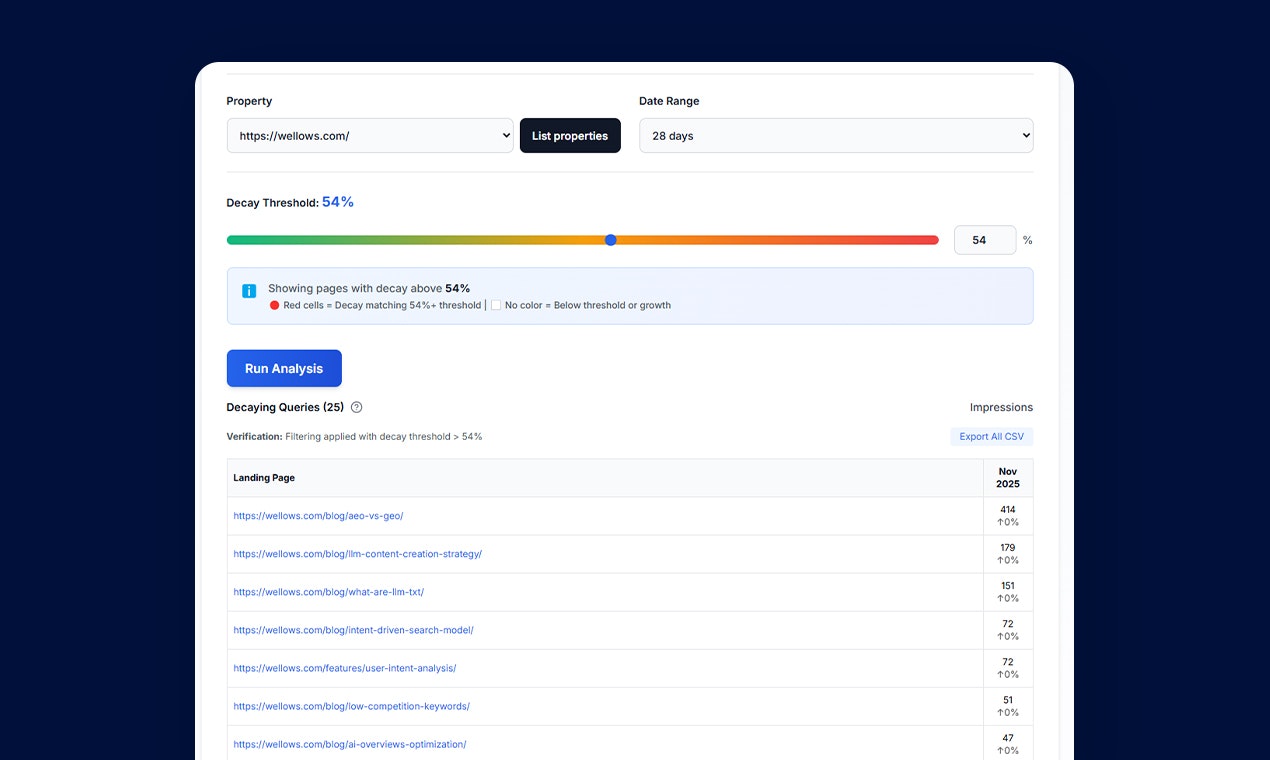Click the Impressions label above the table
Screen dimensions: 1270x760
(x=1001, y=408)
